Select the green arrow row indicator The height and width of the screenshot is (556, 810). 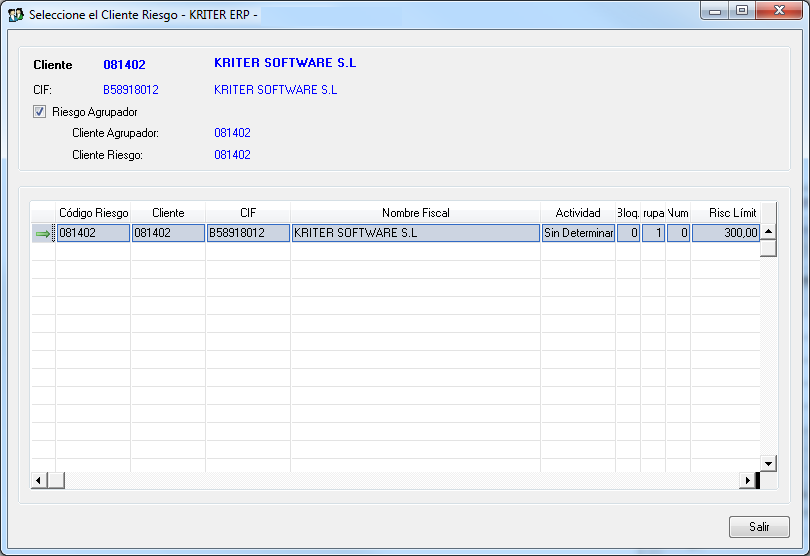click(43, 234)
